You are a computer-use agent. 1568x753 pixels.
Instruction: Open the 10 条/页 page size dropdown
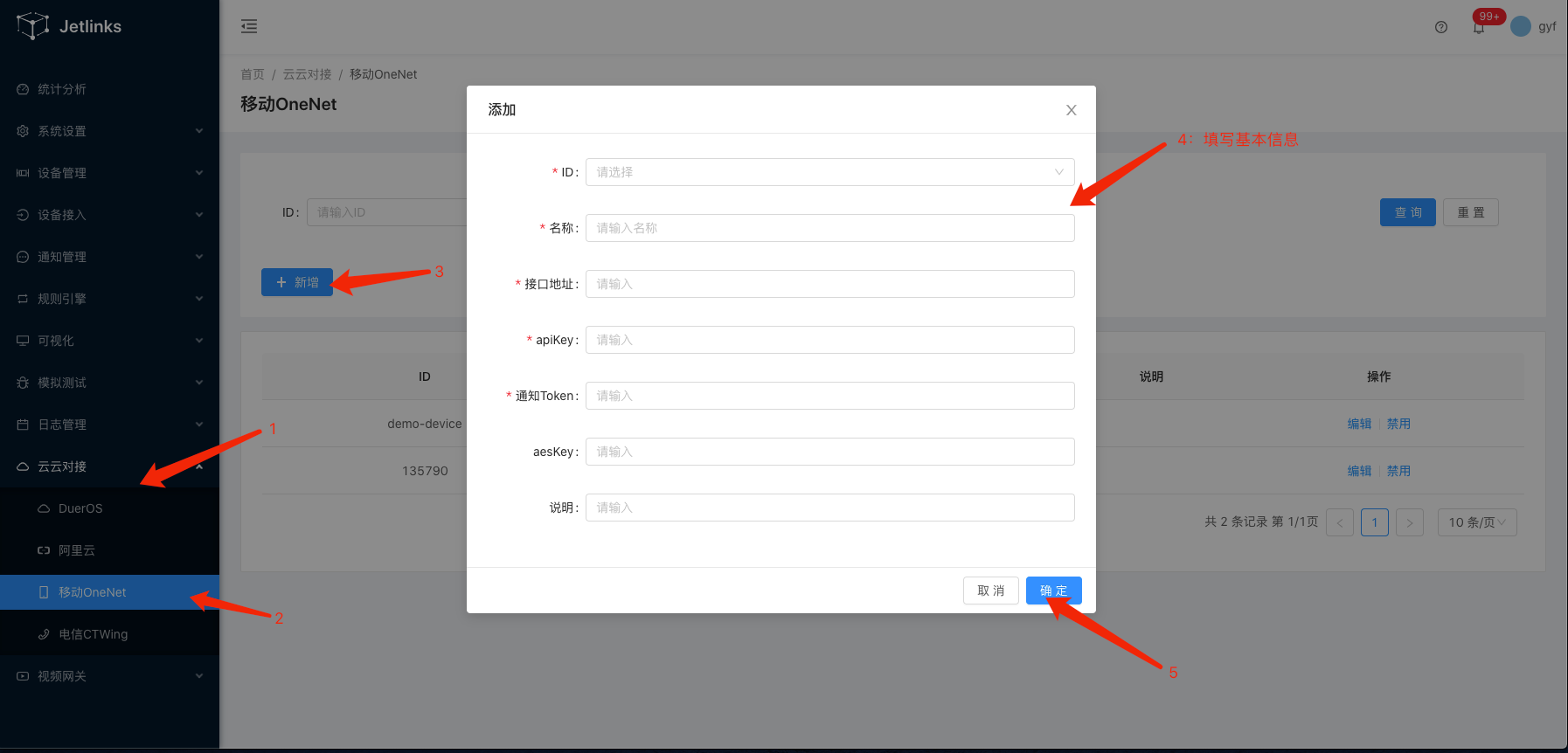pos(1476,522)
